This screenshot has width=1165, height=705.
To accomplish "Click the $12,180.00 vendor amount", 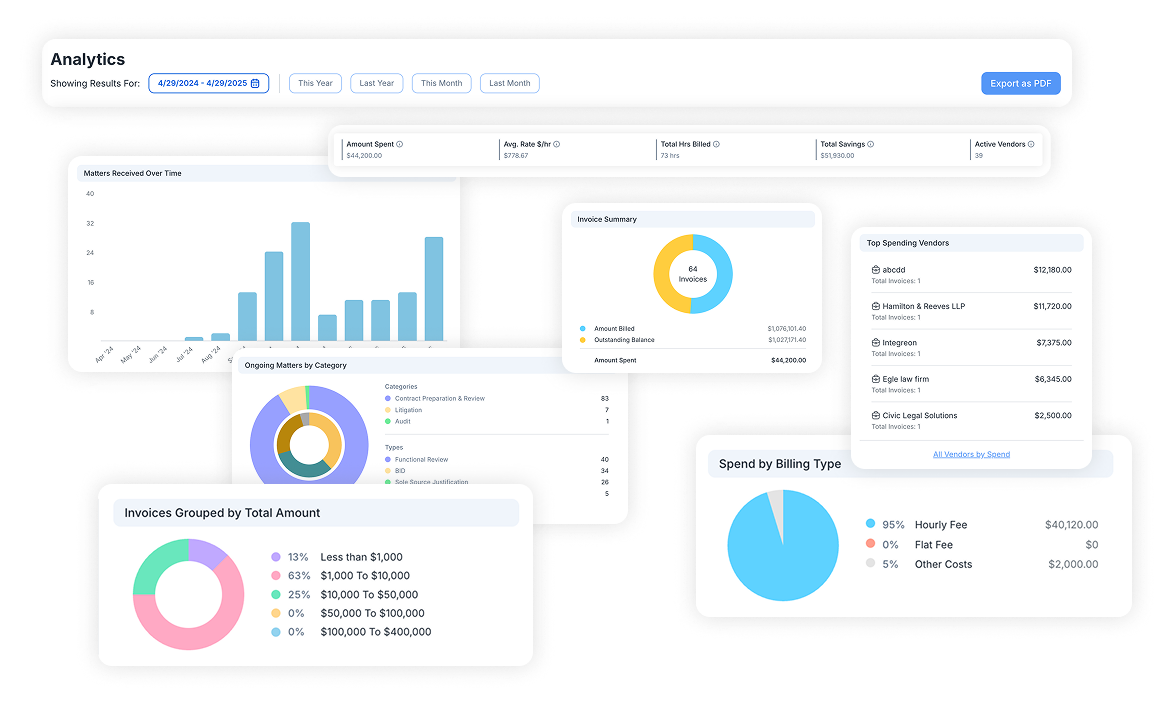I will [x=1052, y=270].
